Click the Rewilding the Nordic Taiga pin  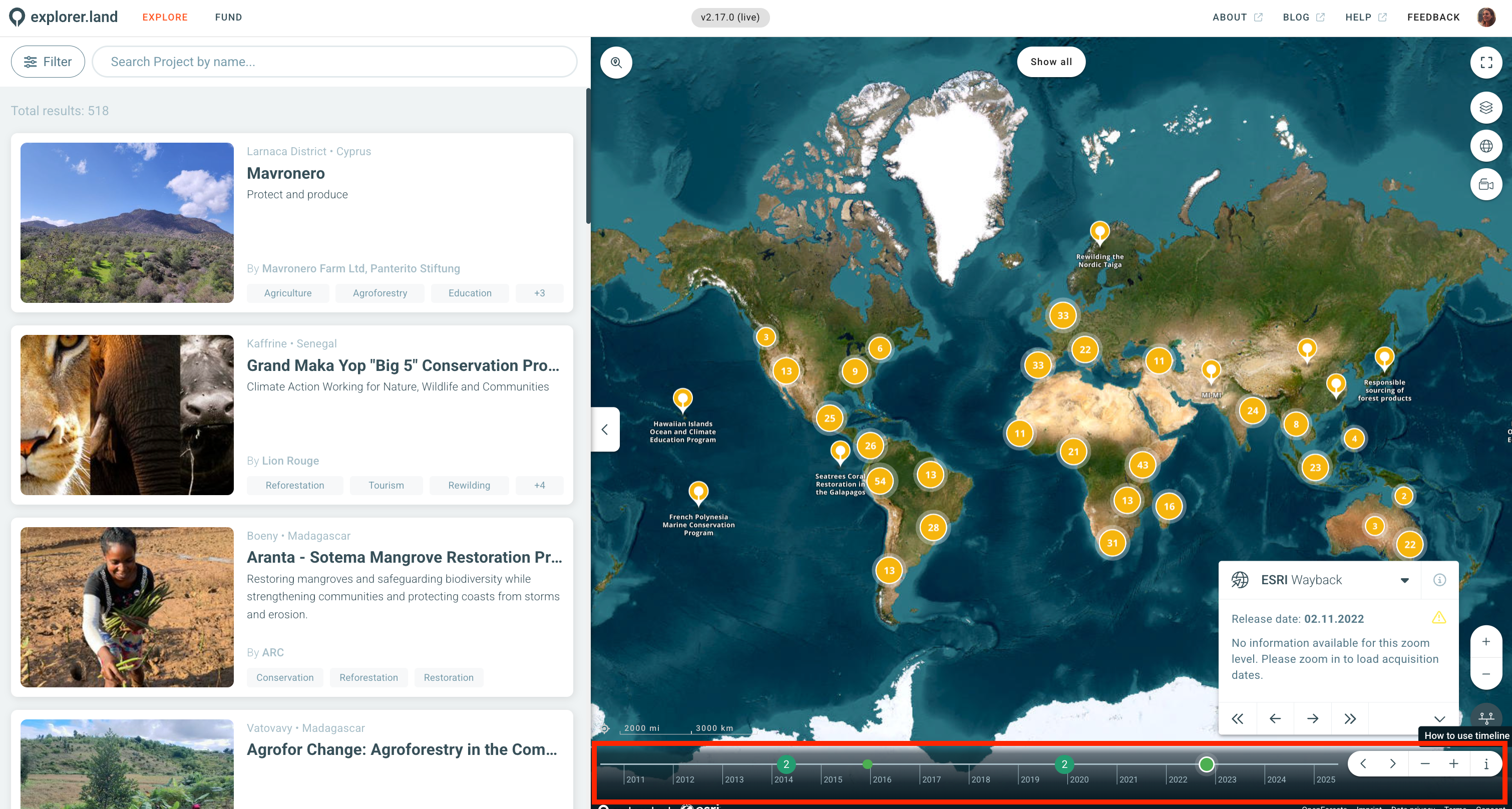pos(1099,232)
